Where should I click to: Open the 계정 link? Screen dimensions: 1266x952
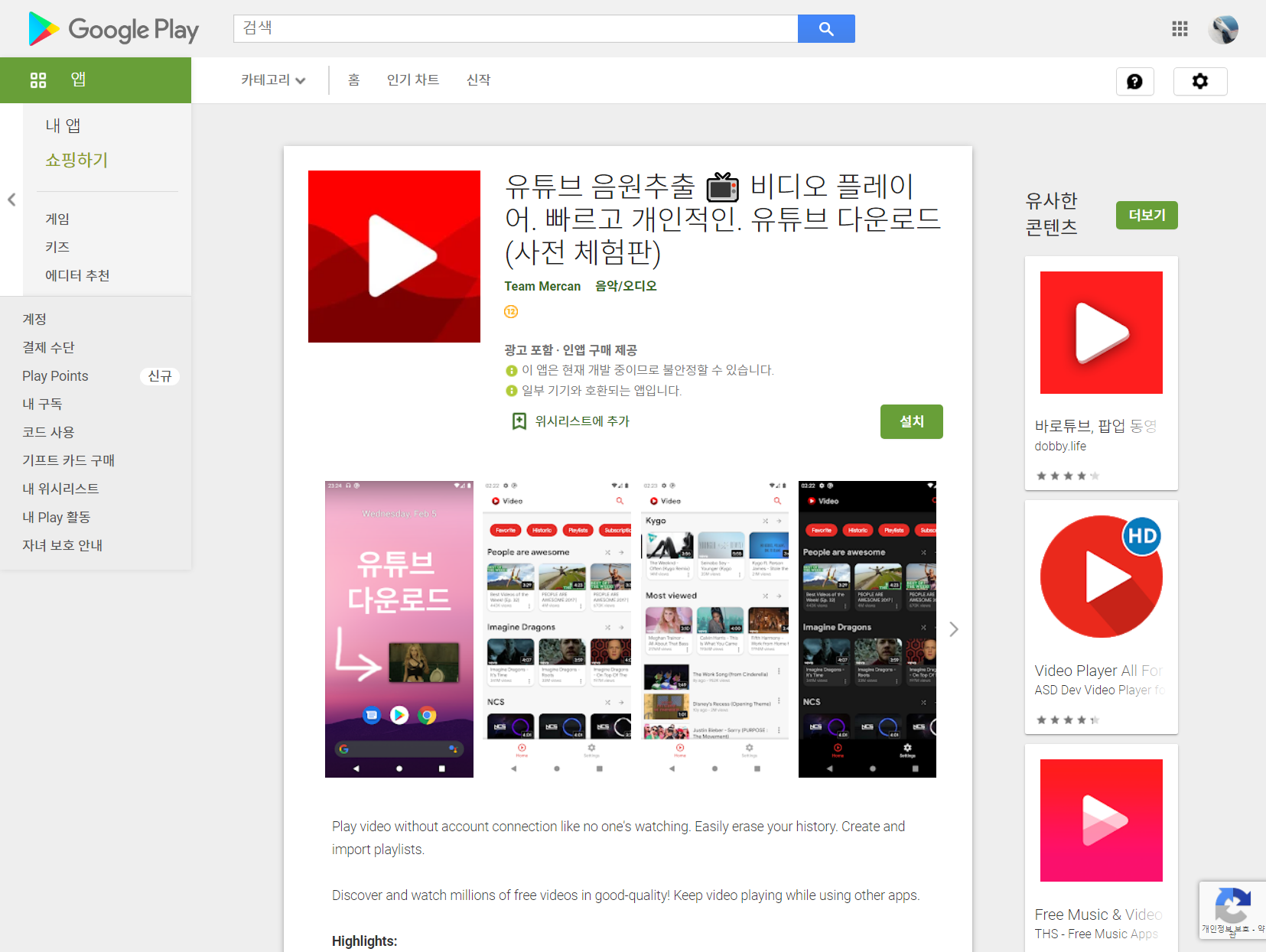point(34,319)
